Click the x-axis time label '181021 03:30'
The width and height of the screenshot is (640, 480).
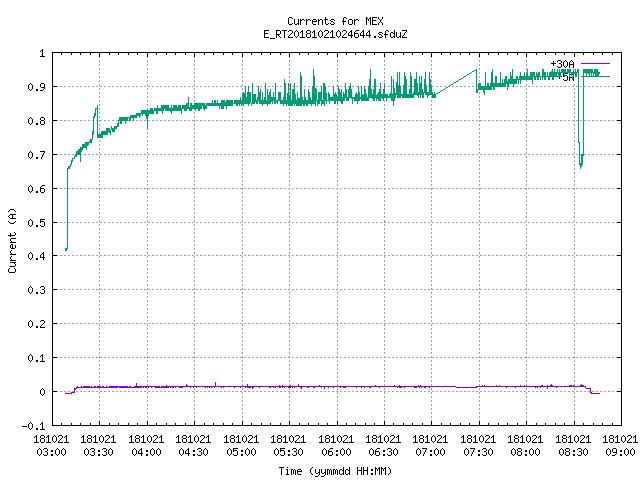(98, 446)
